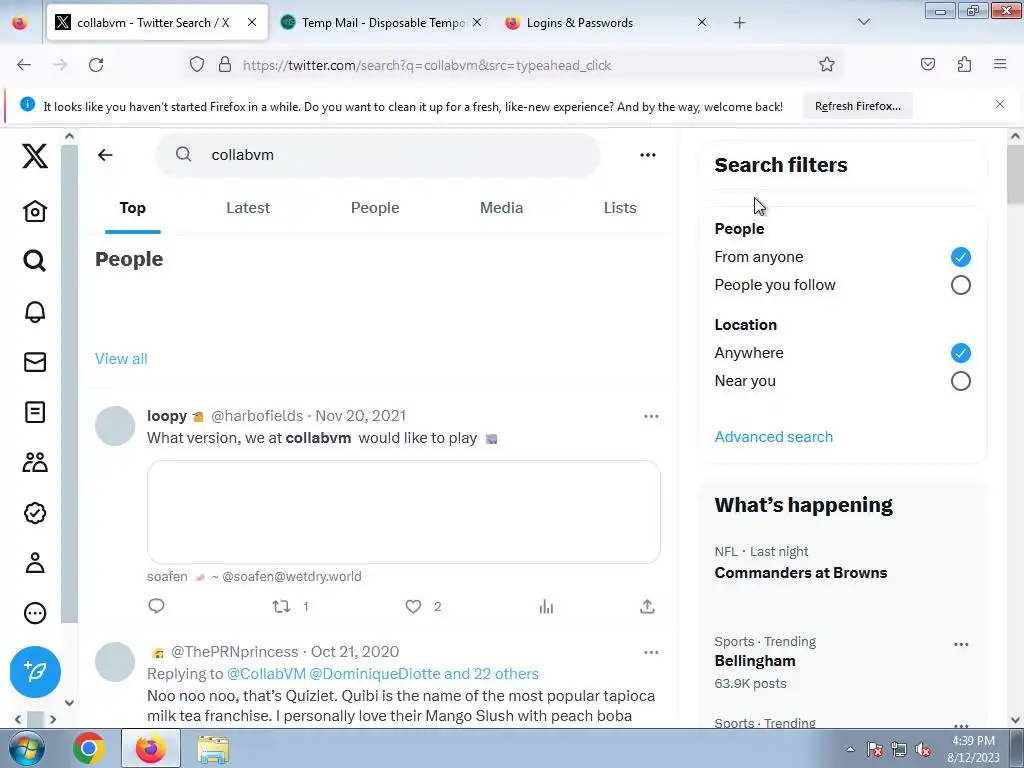Image resolution: width=1024 pixels, height=768 pixels.
Task: Open Profile icon in sidebar
Action: click(x=35, y=563)
